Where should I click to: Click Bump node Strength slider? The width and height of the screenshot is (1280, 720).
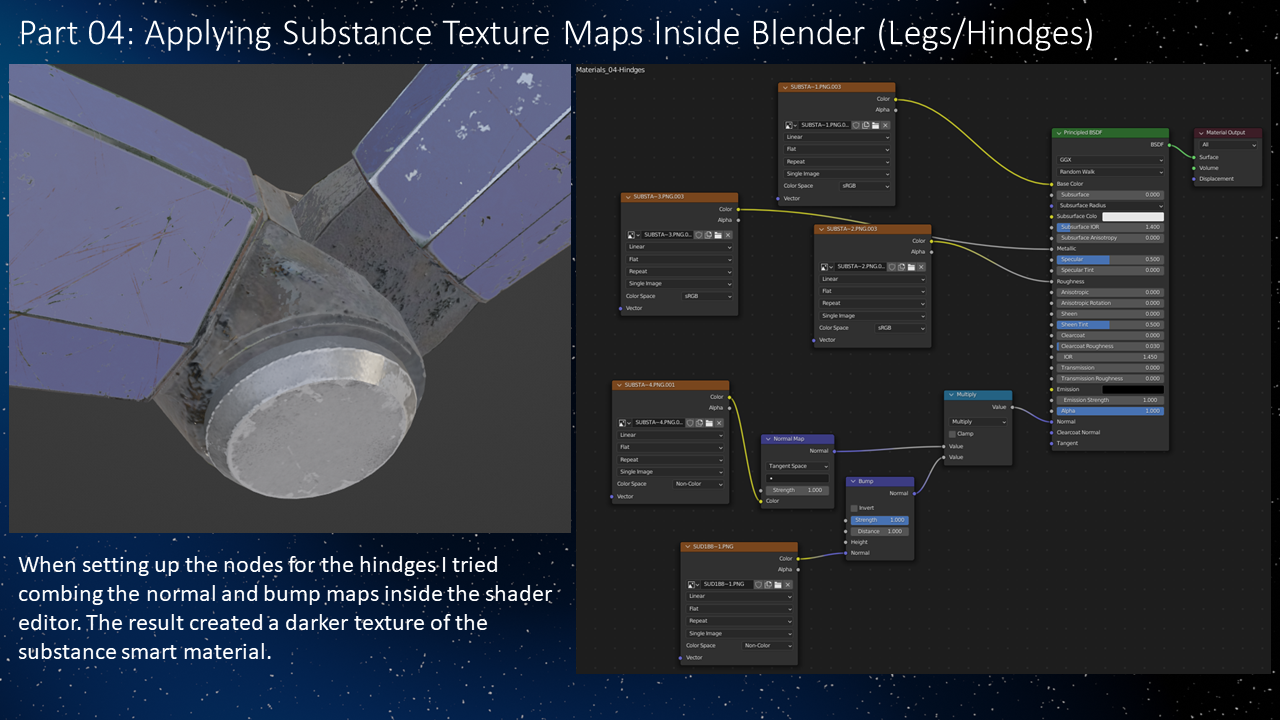[880, 520]
